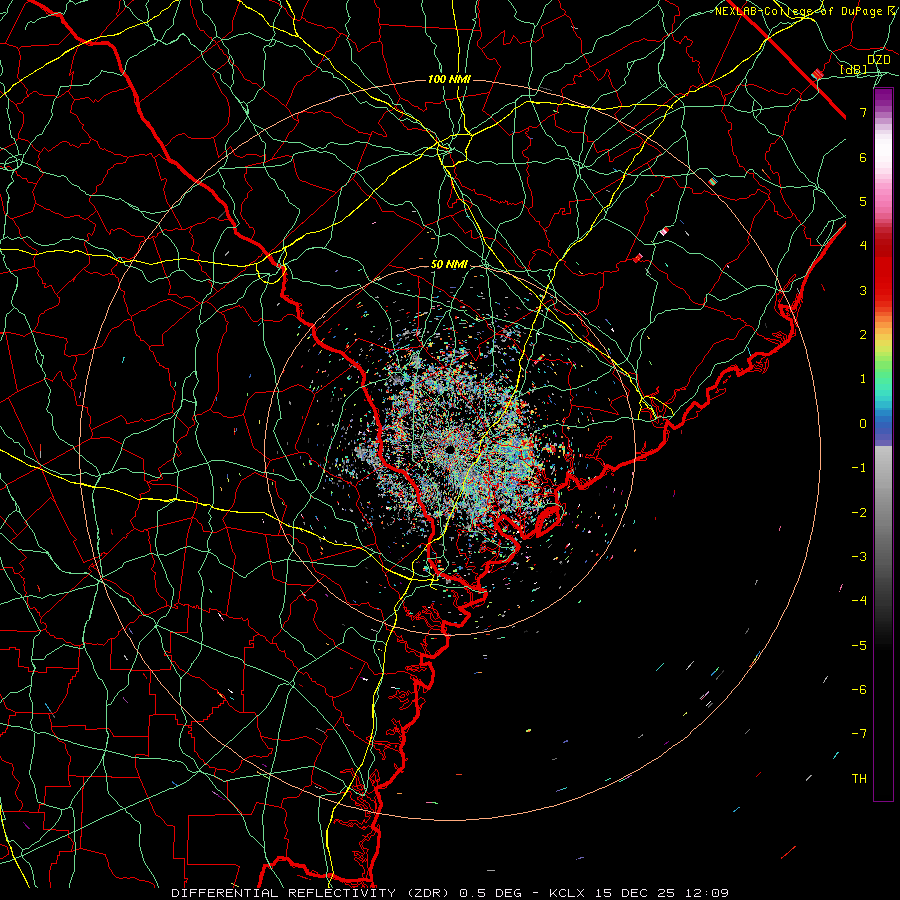The height and width of the screenshot is (900, 900).
Task: Click the -6 dB value on the color scale
Action: click(859, 690)
